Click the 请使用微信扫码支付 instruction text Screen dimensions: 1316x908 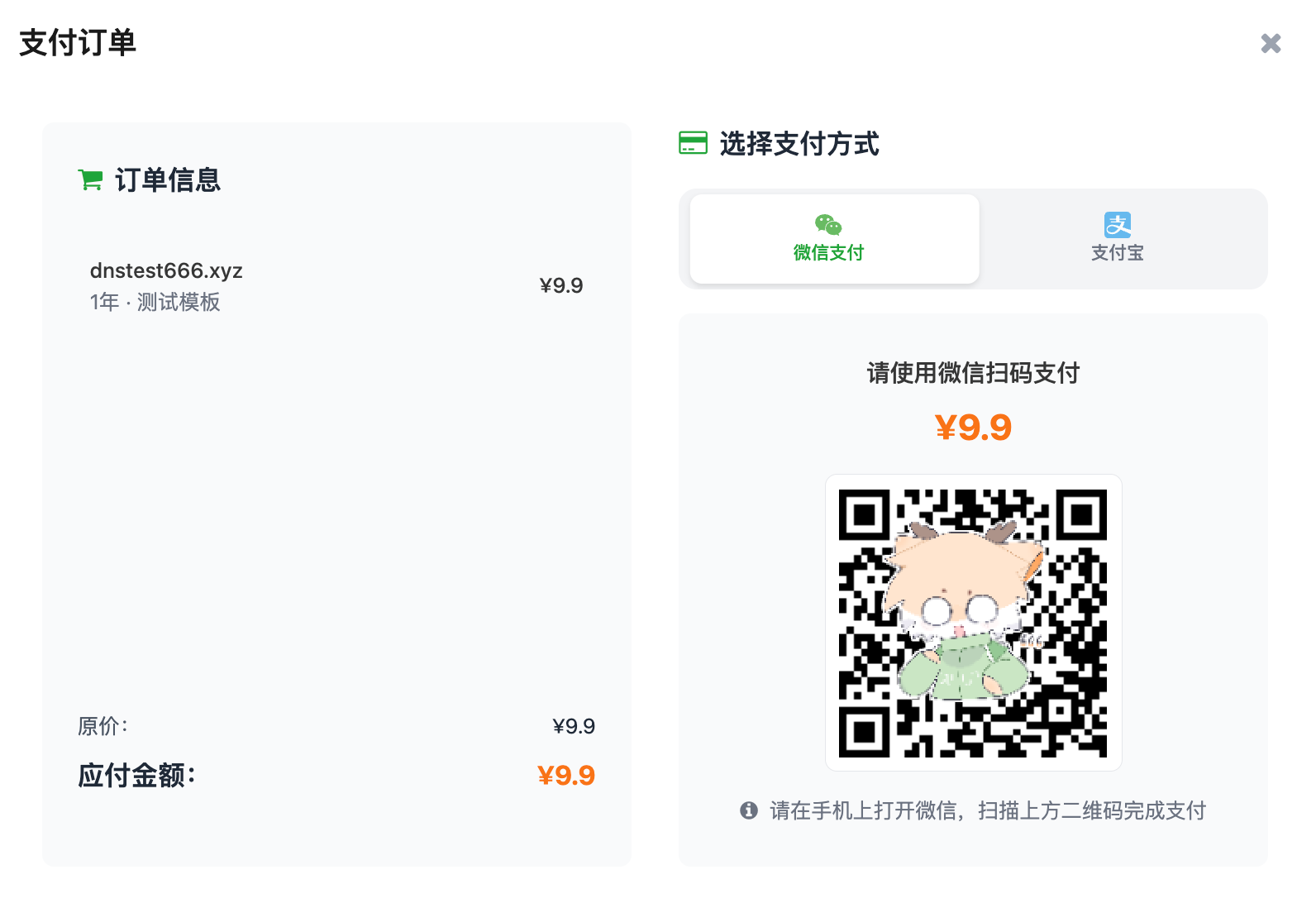click(x=972, y=373)
